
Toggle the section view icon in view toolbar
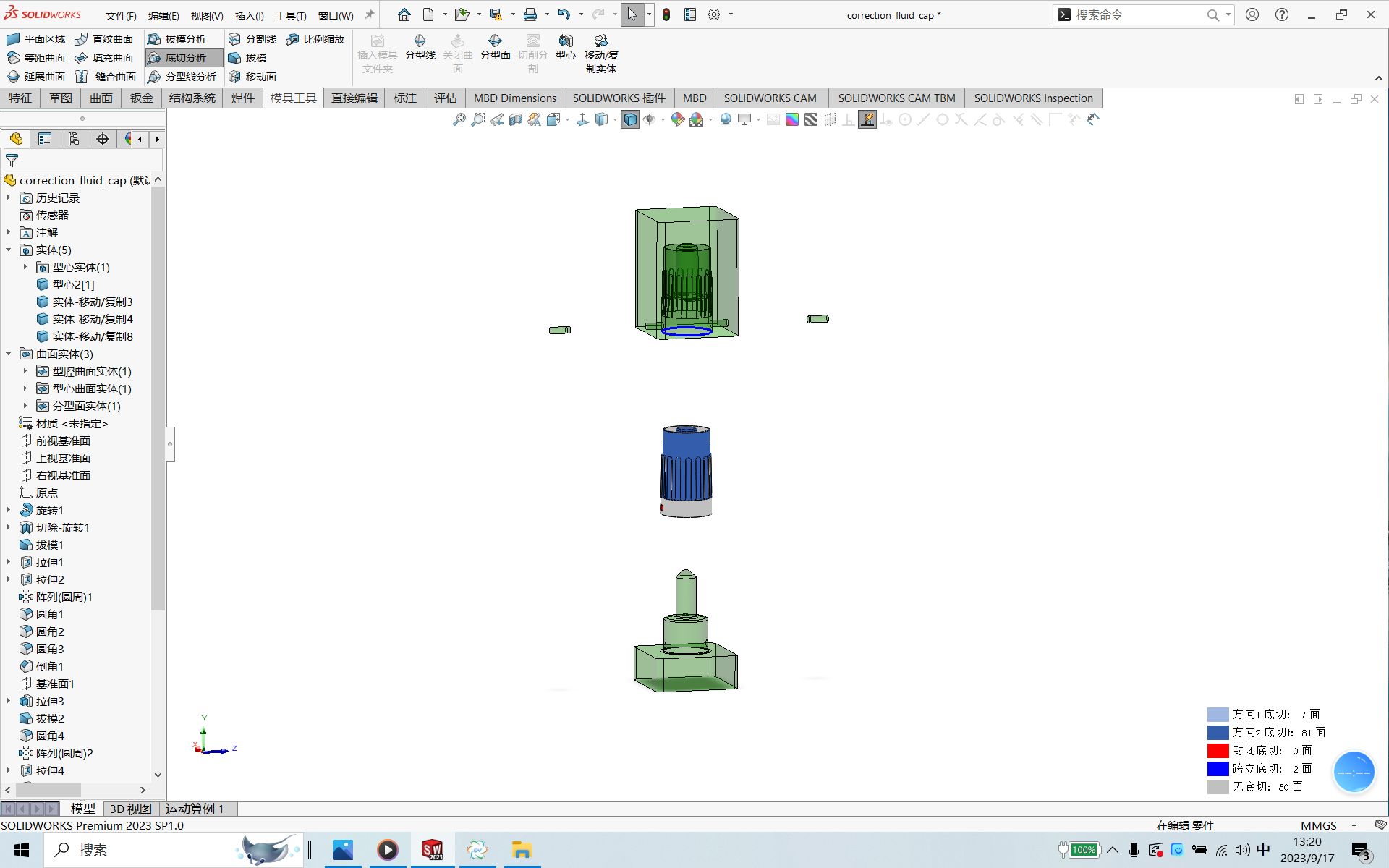[x=516, y=120]
